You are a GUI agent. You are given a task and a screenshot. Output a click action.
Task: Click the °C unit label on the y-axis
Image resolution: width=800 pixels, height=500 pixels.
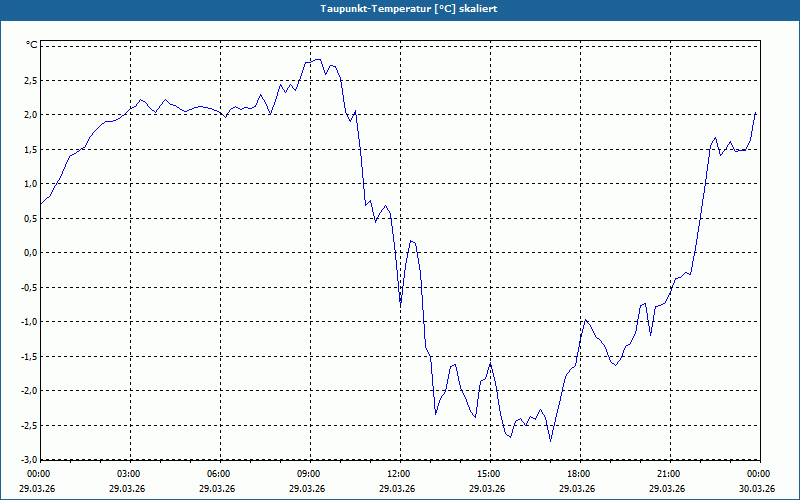pyautogui.click(x=32, y=45)
